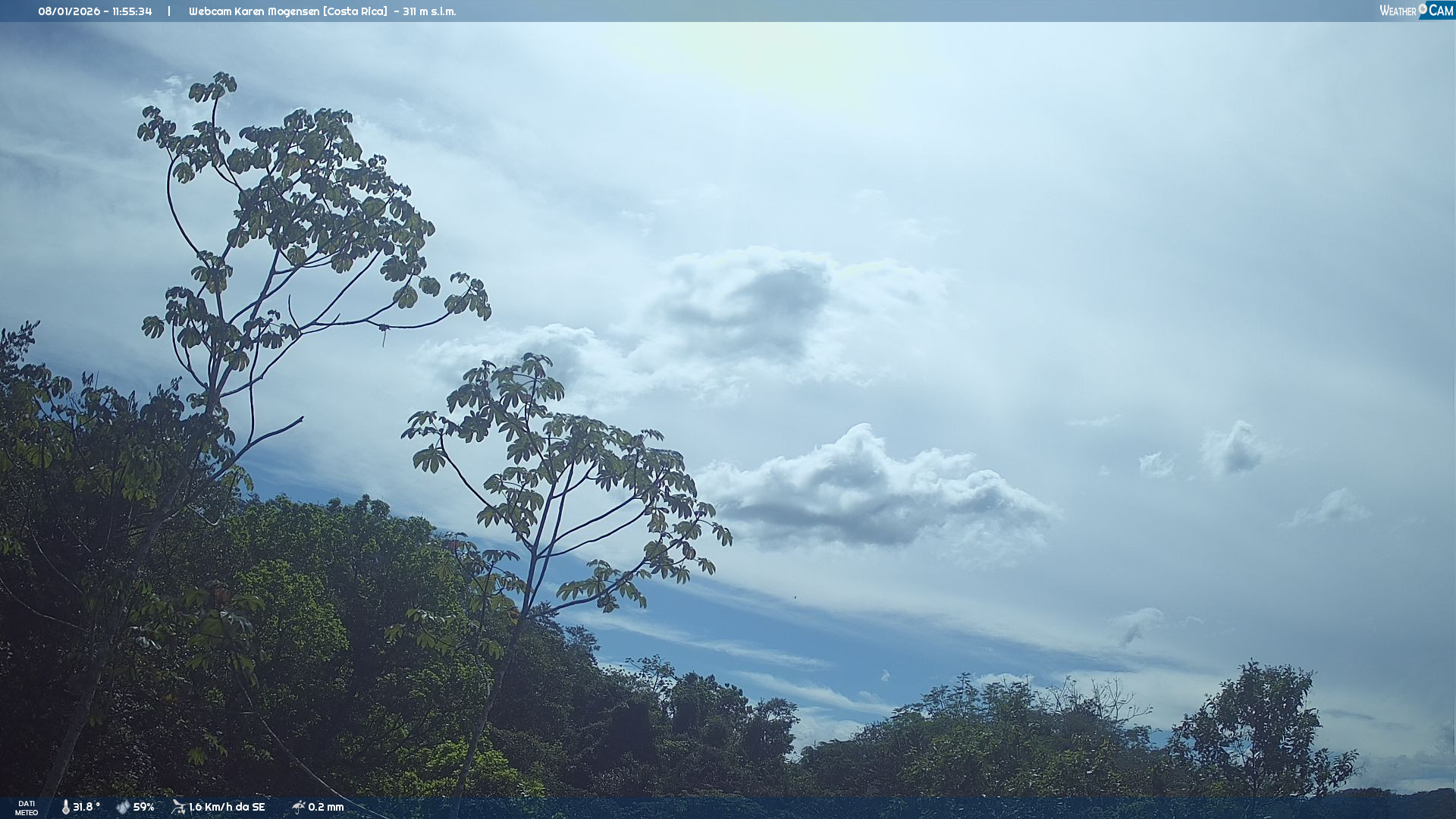Click the Webcam Karen Mogensen title text
Viewport: 1456px width, 819px height.
tap(254, 11)
